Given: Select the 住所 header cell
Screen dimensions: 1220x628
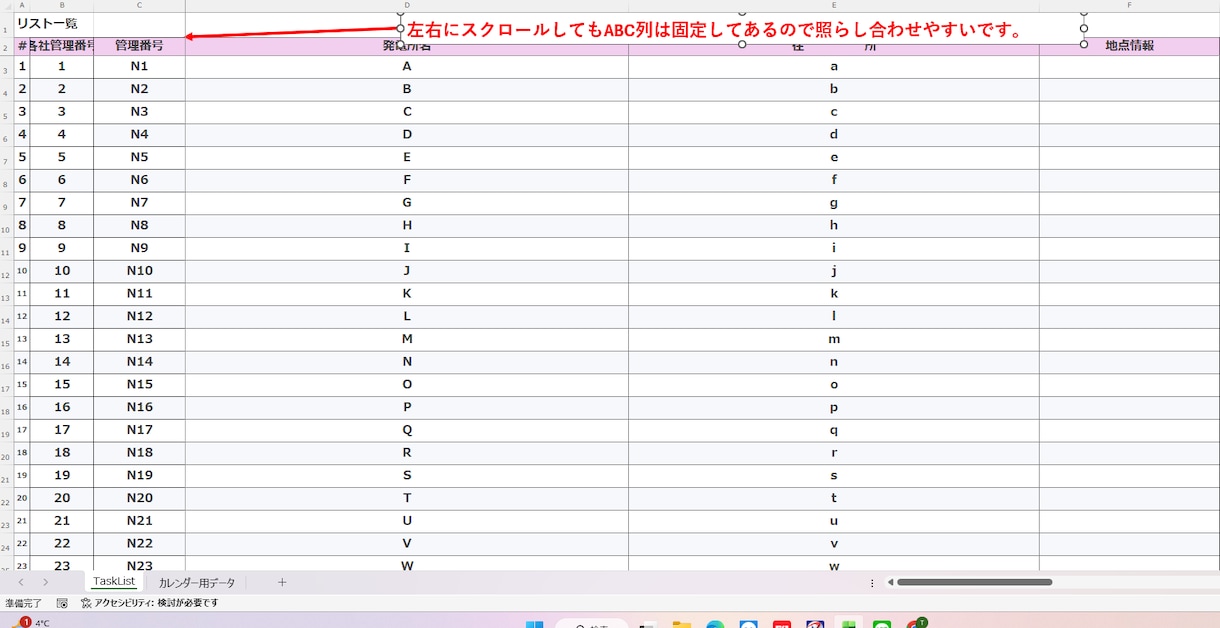Looking at the screenshot, I should 834,46.
